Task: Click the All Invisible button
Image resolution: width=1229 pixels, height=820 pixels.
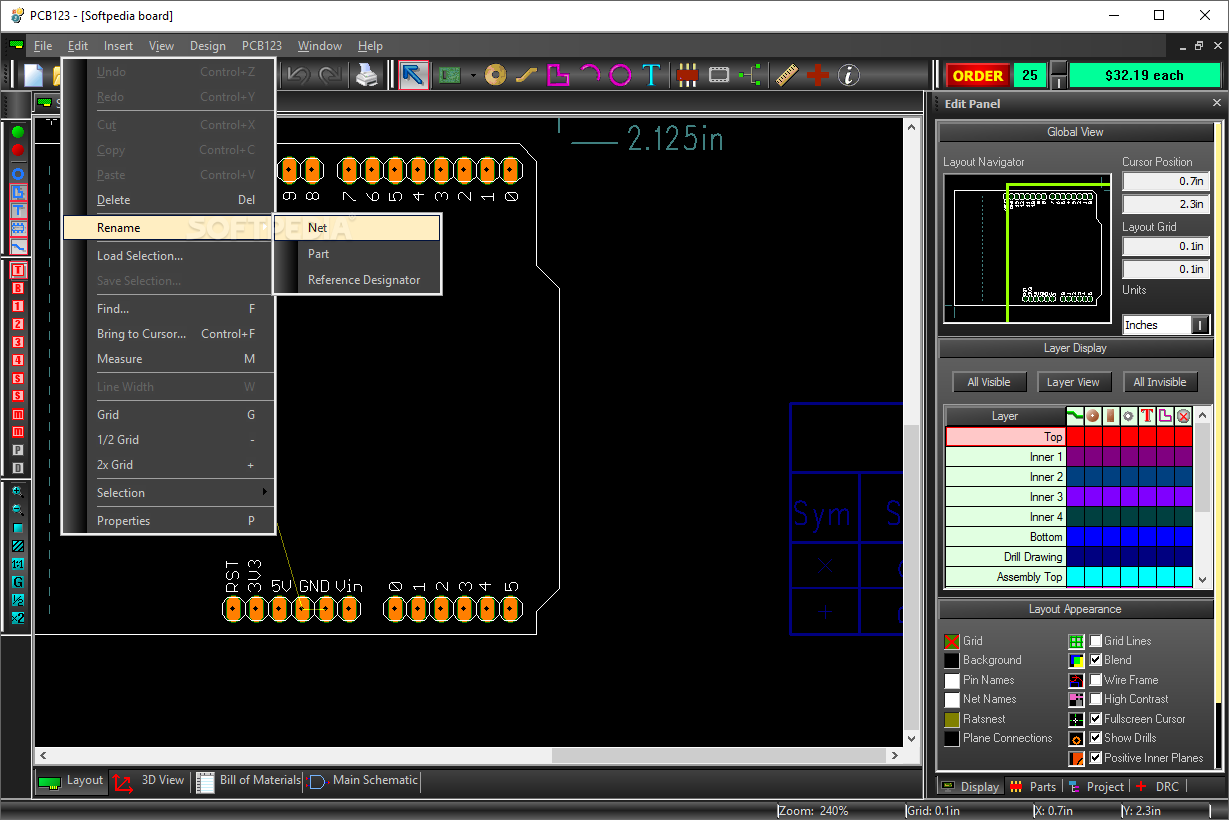Action: pyautogui.click(x=1160, y=382)
